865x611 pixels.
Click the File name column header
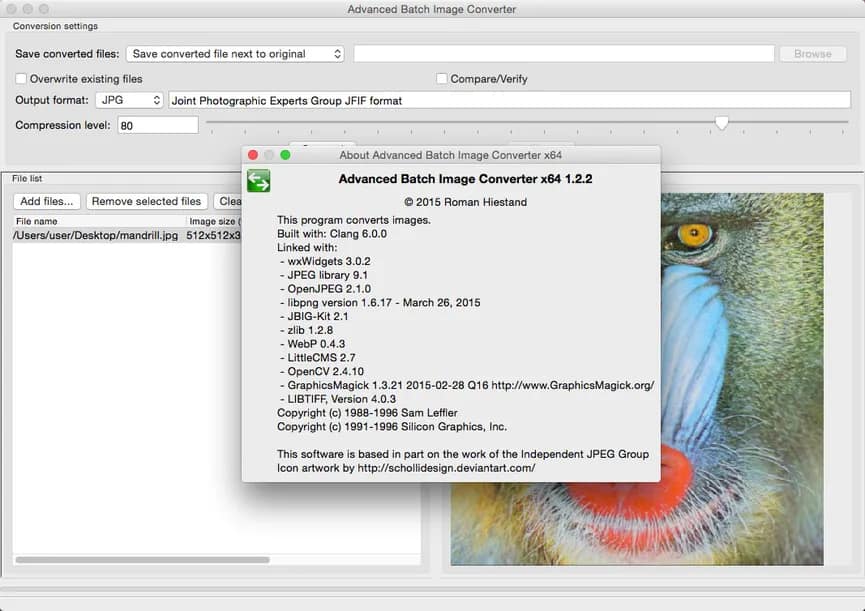coord(40,221)
